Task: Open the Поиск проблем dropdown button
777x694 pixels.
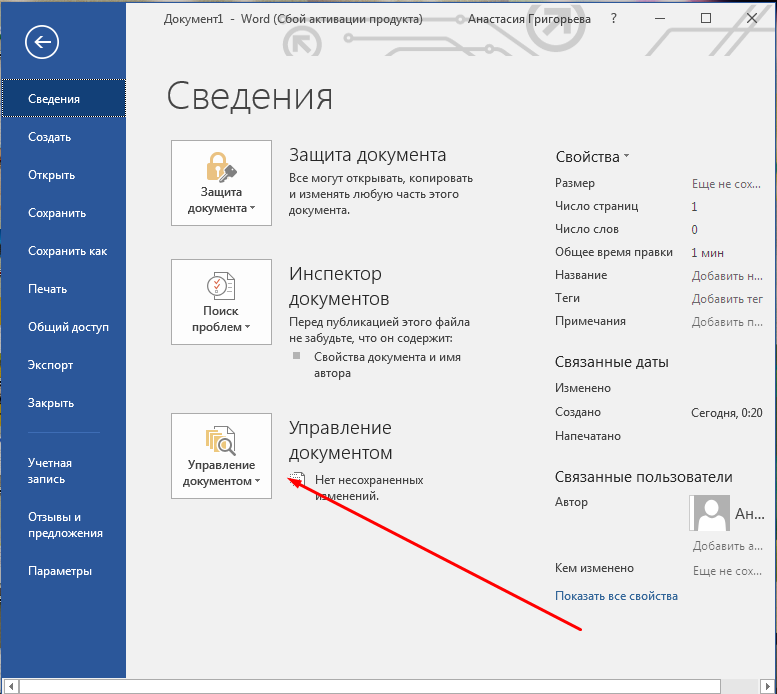Action: coord(222,302)
